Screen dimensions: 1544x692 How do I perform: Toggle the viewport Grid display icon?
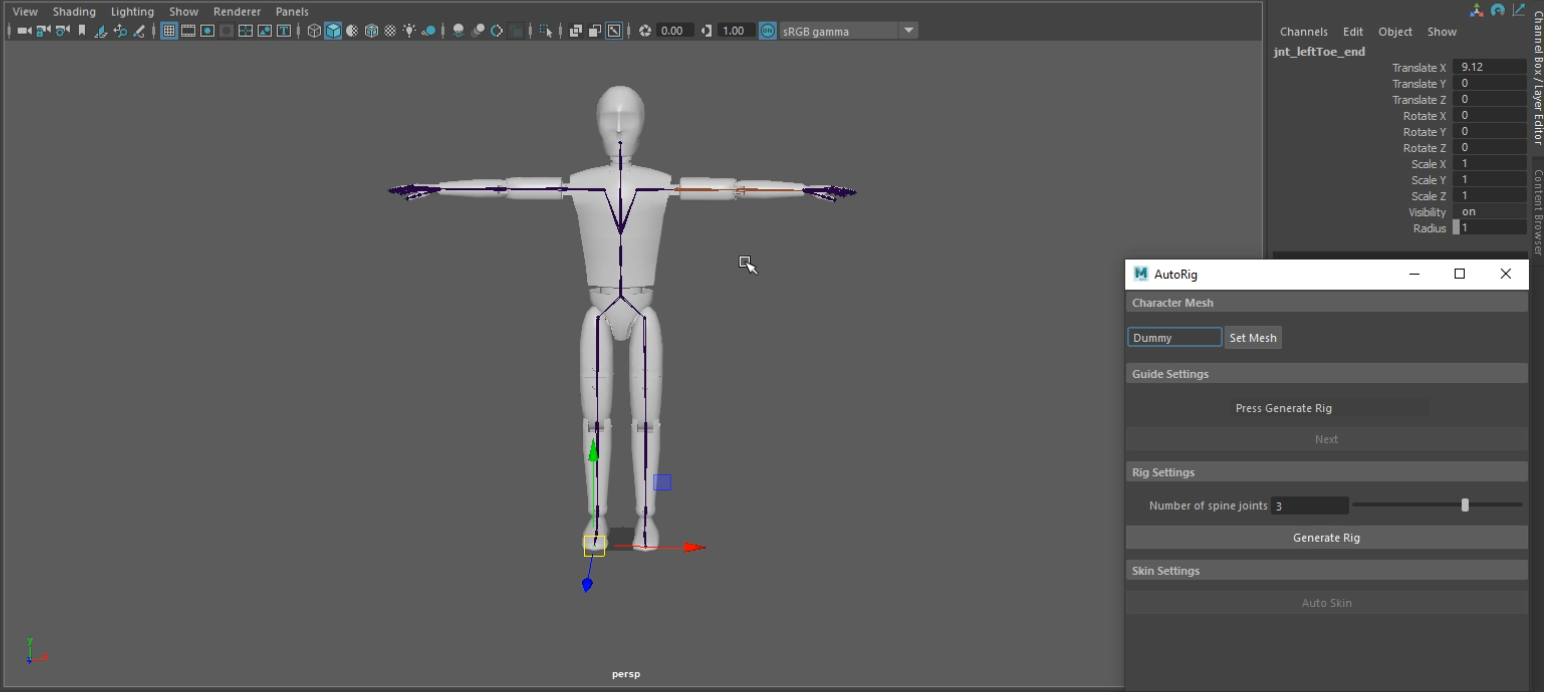click(x=169, y=30)
